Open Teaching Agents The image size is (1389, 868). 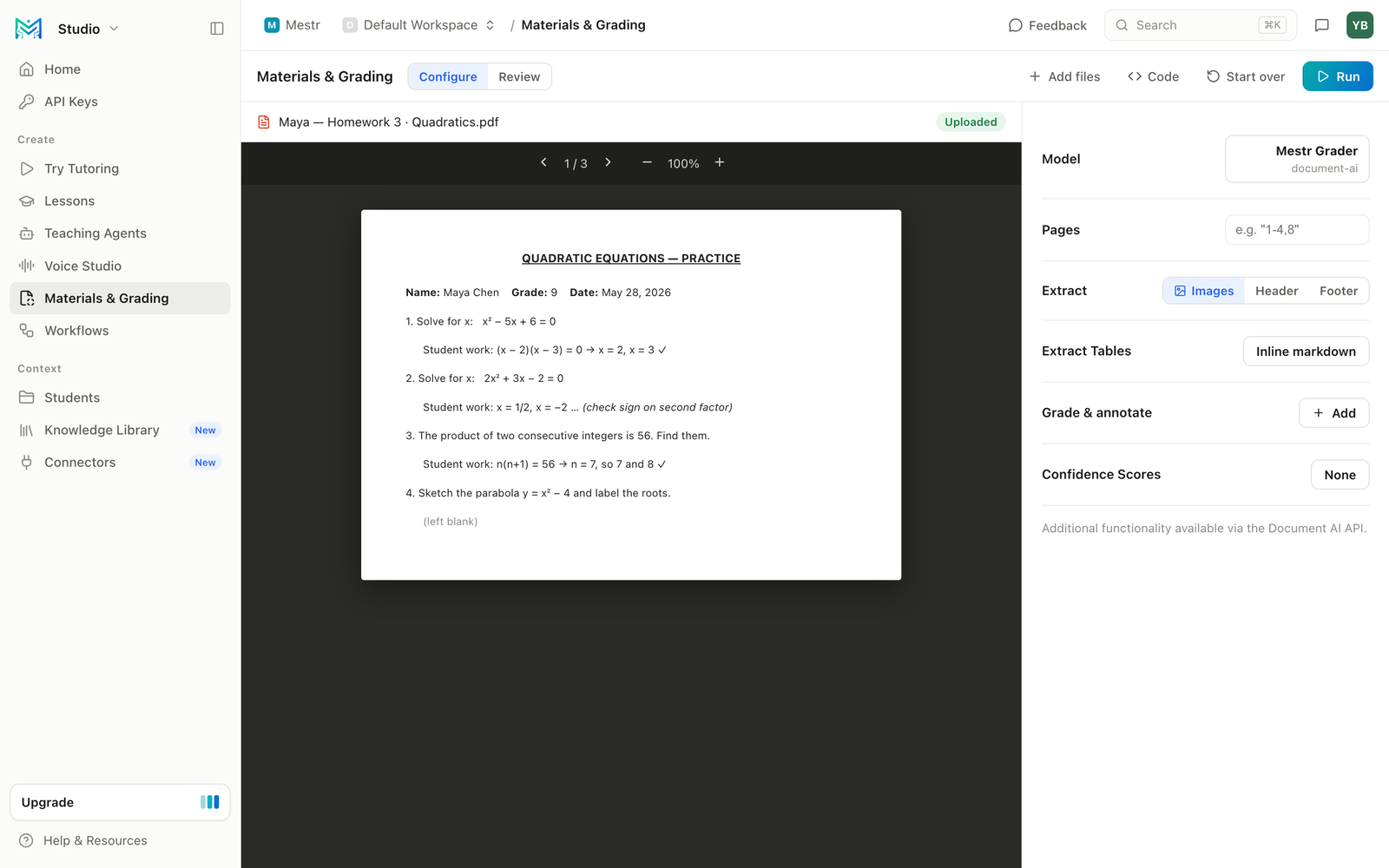tap(120, 233)
